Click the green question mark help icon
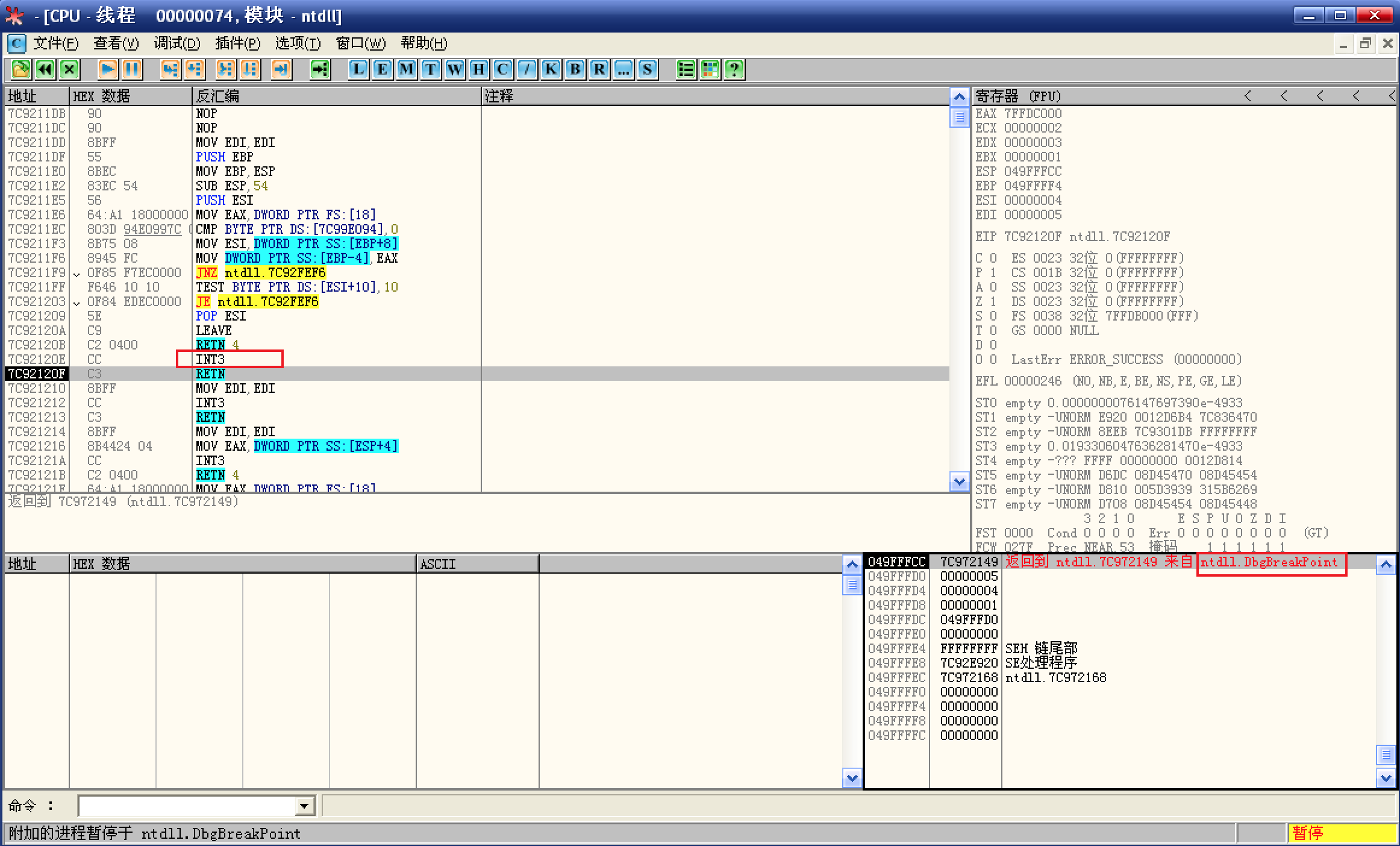This screenshot has width=1400, height=846. [x=734, y=69]
